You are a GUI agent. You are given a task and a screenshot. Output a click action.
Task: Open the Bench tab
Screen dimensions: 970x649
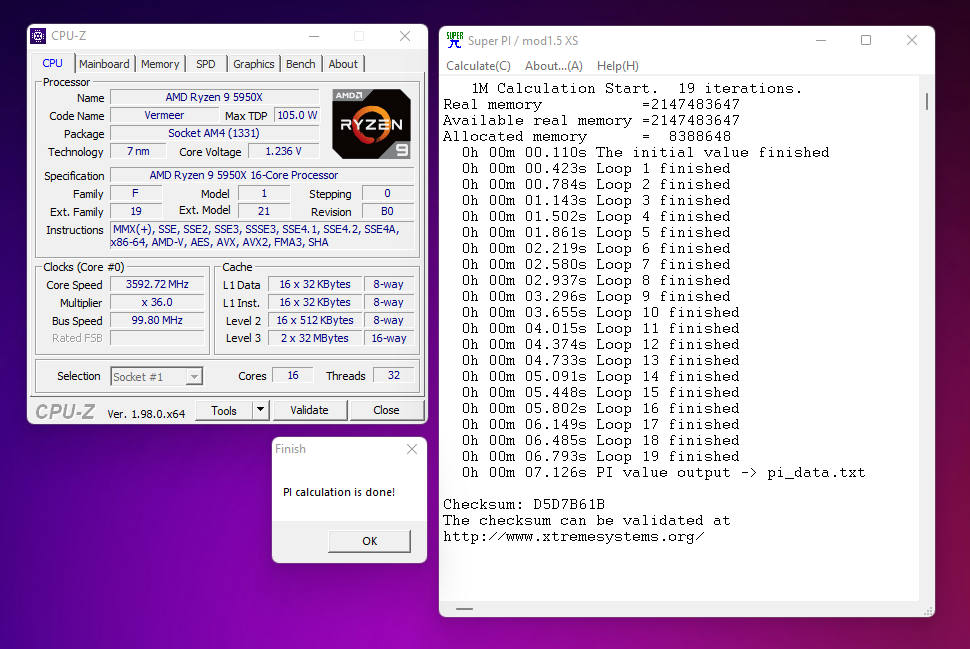coord(300,64)
